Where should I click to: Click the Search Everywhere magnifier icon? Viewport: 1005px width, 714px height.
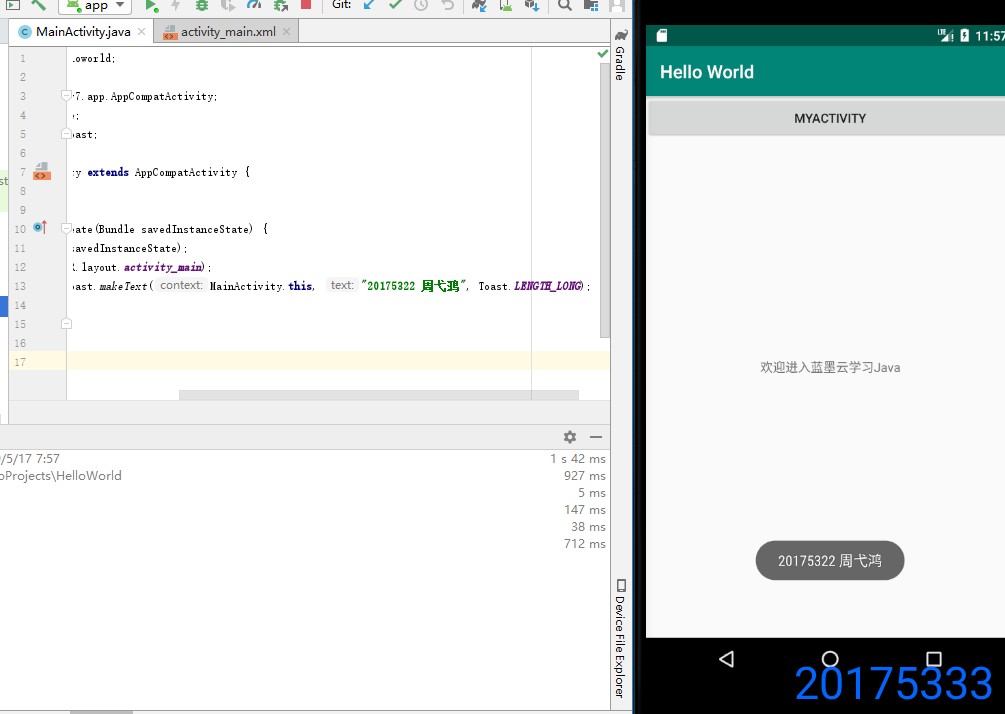(x=565, y=6)
